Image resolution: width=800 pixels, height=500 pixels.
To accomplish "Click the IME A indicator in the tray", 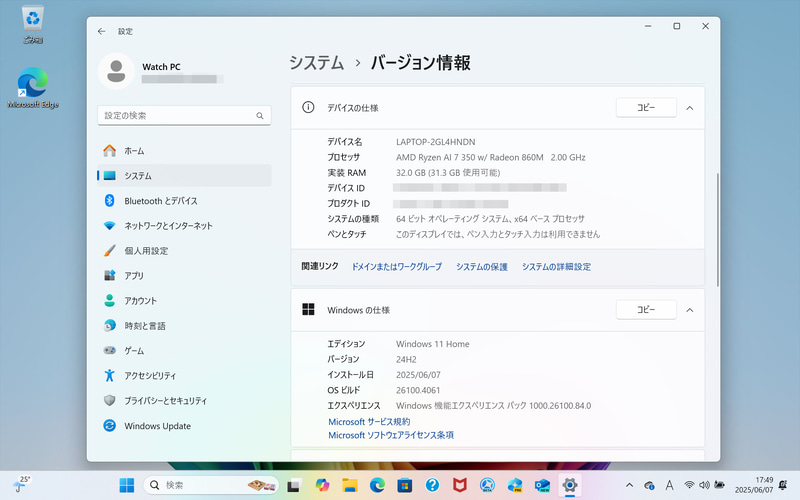I will (669, 485).
